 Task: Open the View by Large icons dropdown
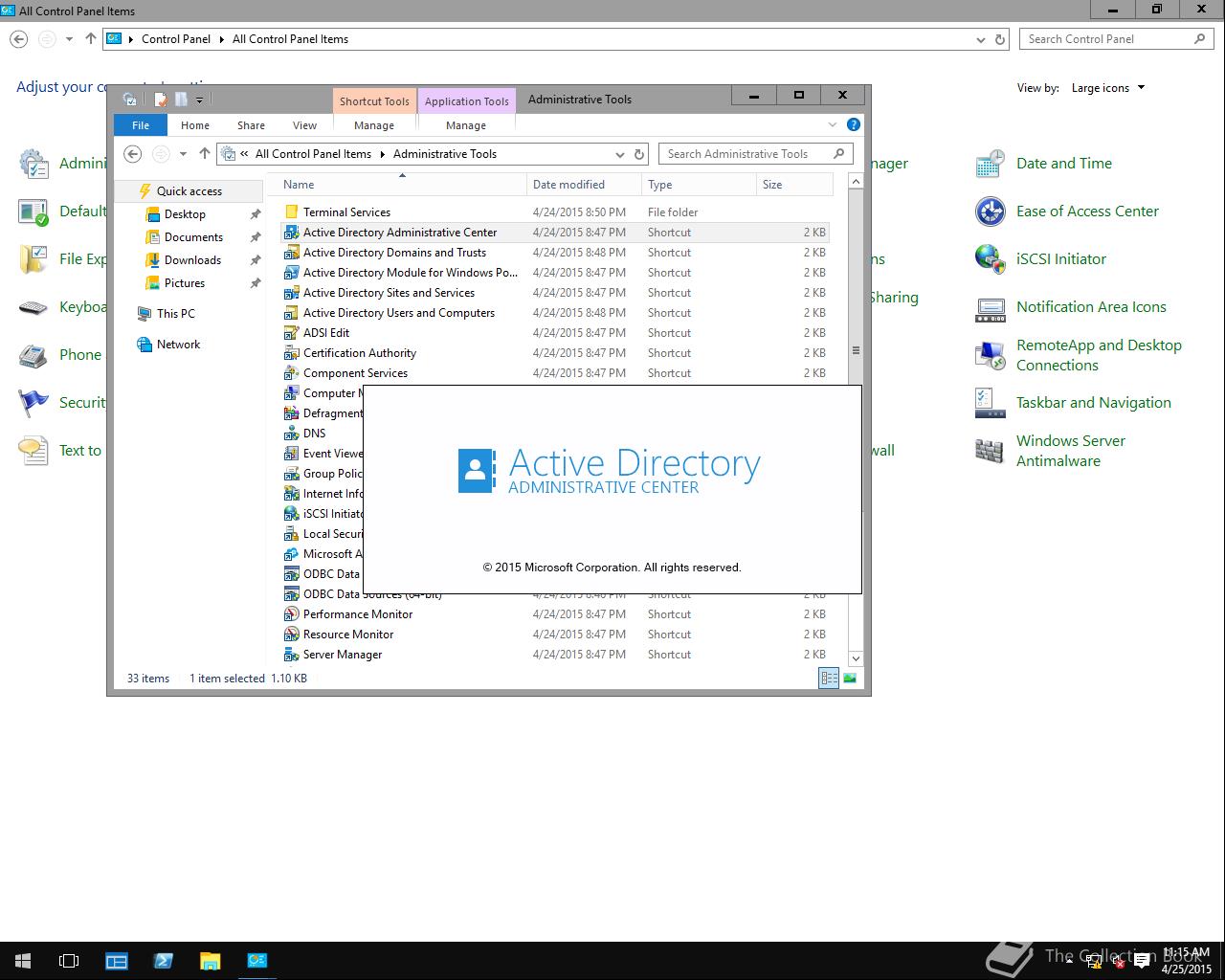point(1108,88)
